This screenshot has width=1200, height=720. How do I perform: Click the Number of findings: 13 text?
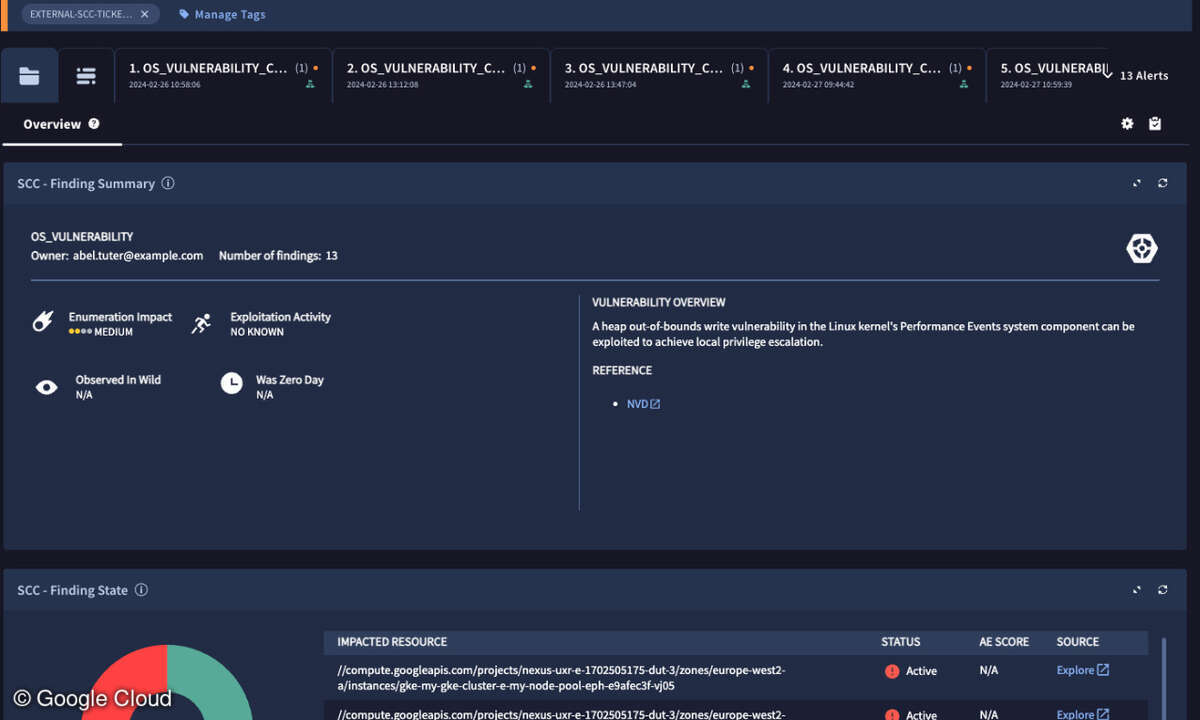click(278, 256)
